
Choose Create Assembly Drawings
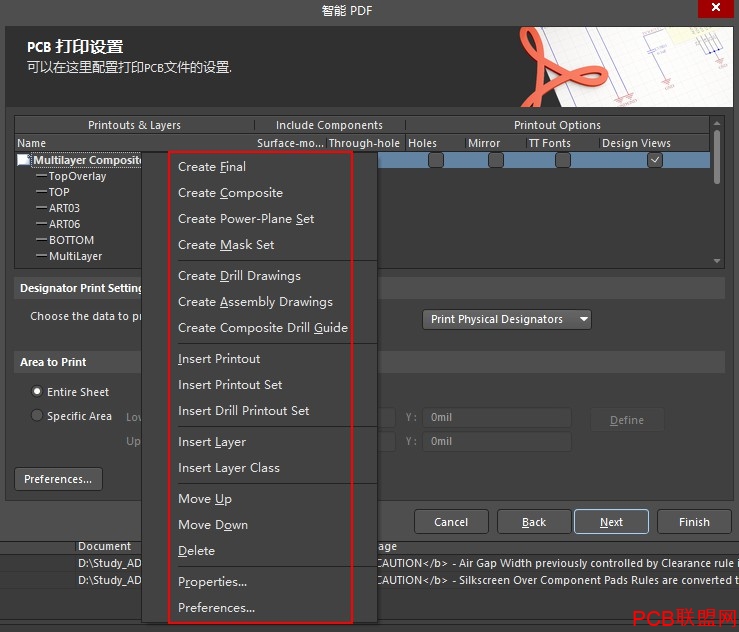(255, 302)
